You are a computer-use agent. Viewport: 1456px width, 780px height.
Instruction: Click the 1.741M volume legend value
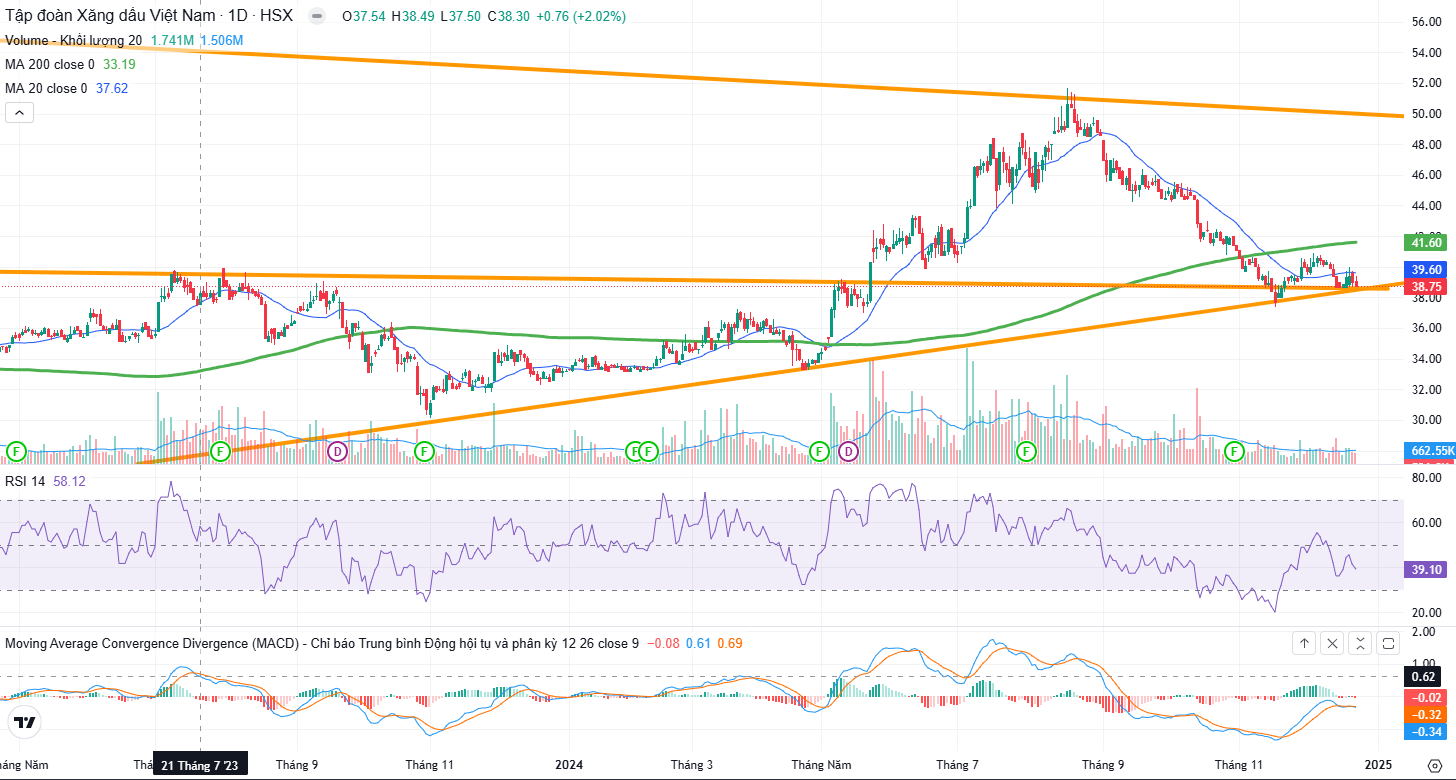point(171,40)
